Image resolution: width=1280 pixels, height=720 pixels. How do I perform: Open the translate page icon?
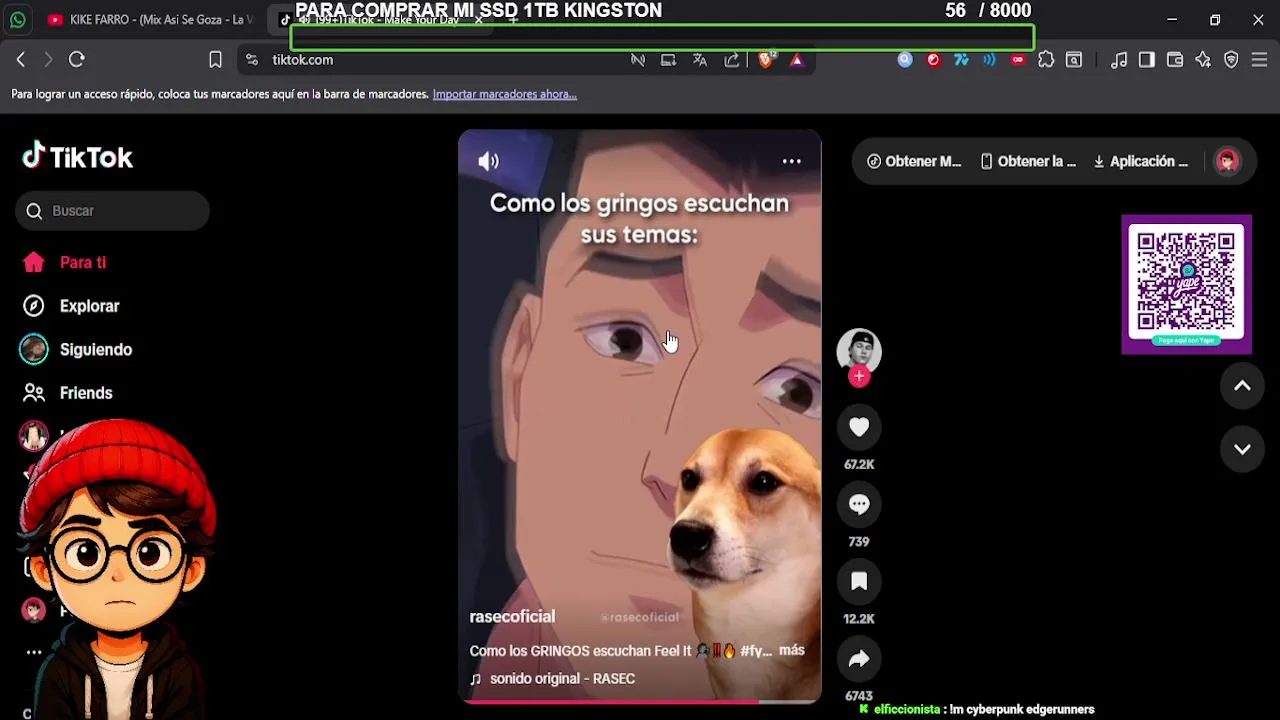700,60
